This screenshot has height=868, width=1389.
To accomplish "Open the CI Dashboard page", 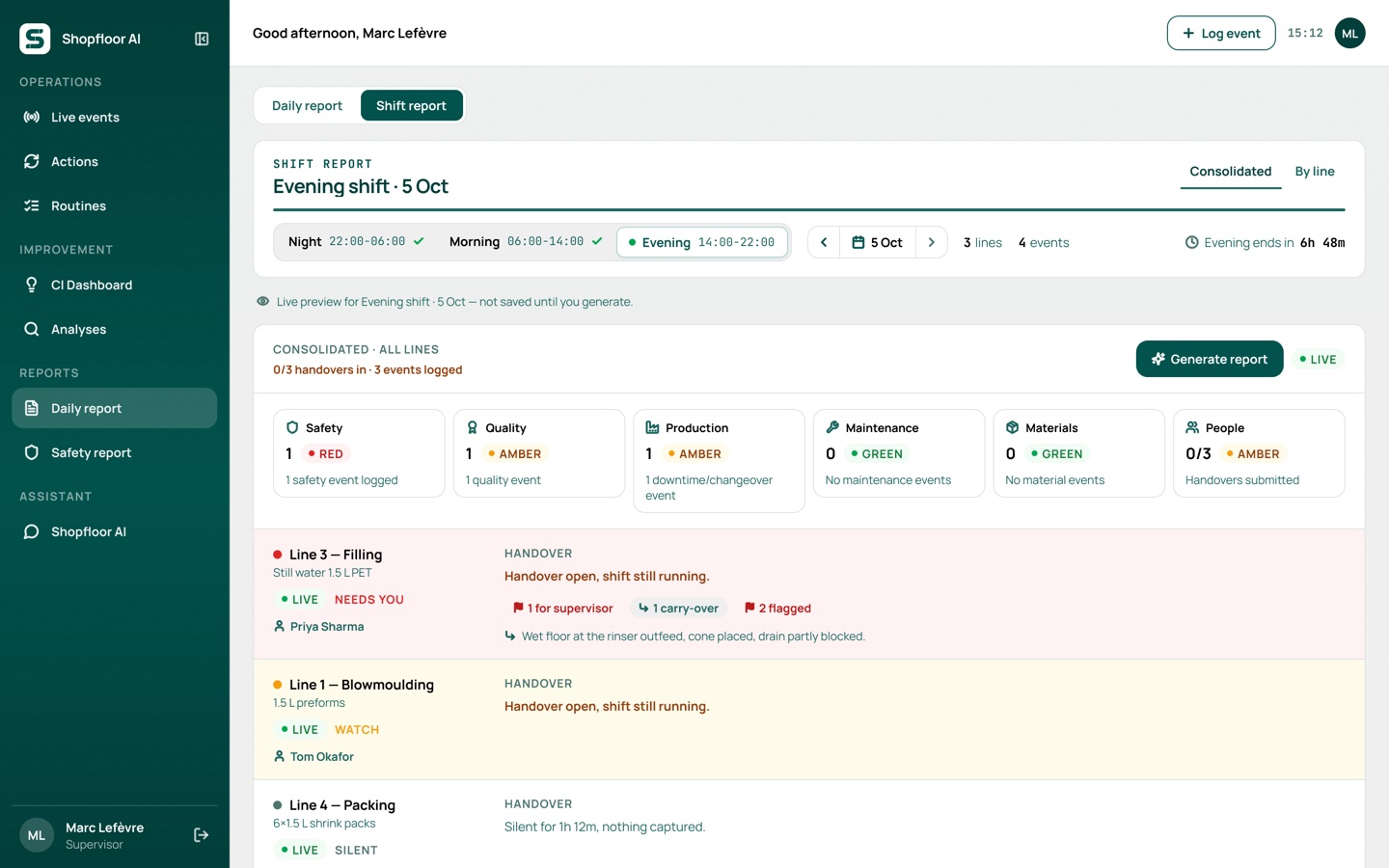I will pyautogui.click(x=114, y=285).
